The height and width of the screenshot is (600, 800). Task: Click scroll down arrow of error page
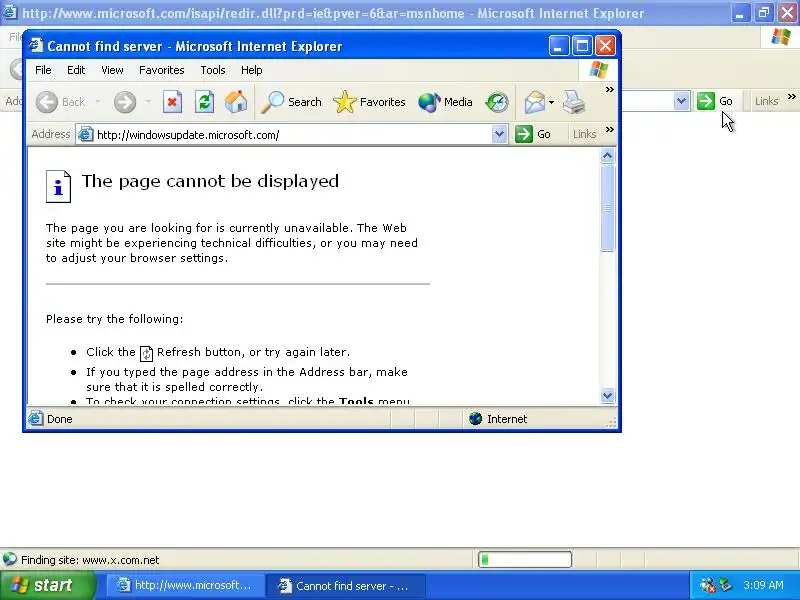click(607, 395)
